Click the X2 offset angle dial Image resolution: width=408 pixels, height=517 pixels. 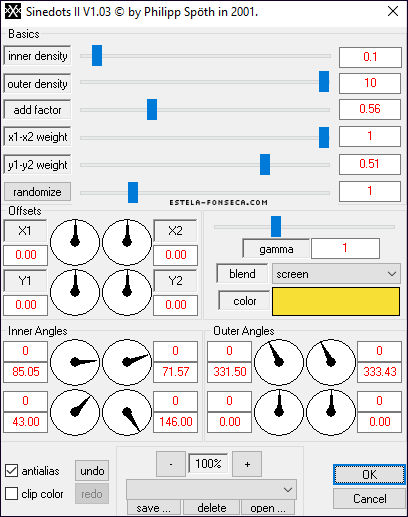coord(127,242)
